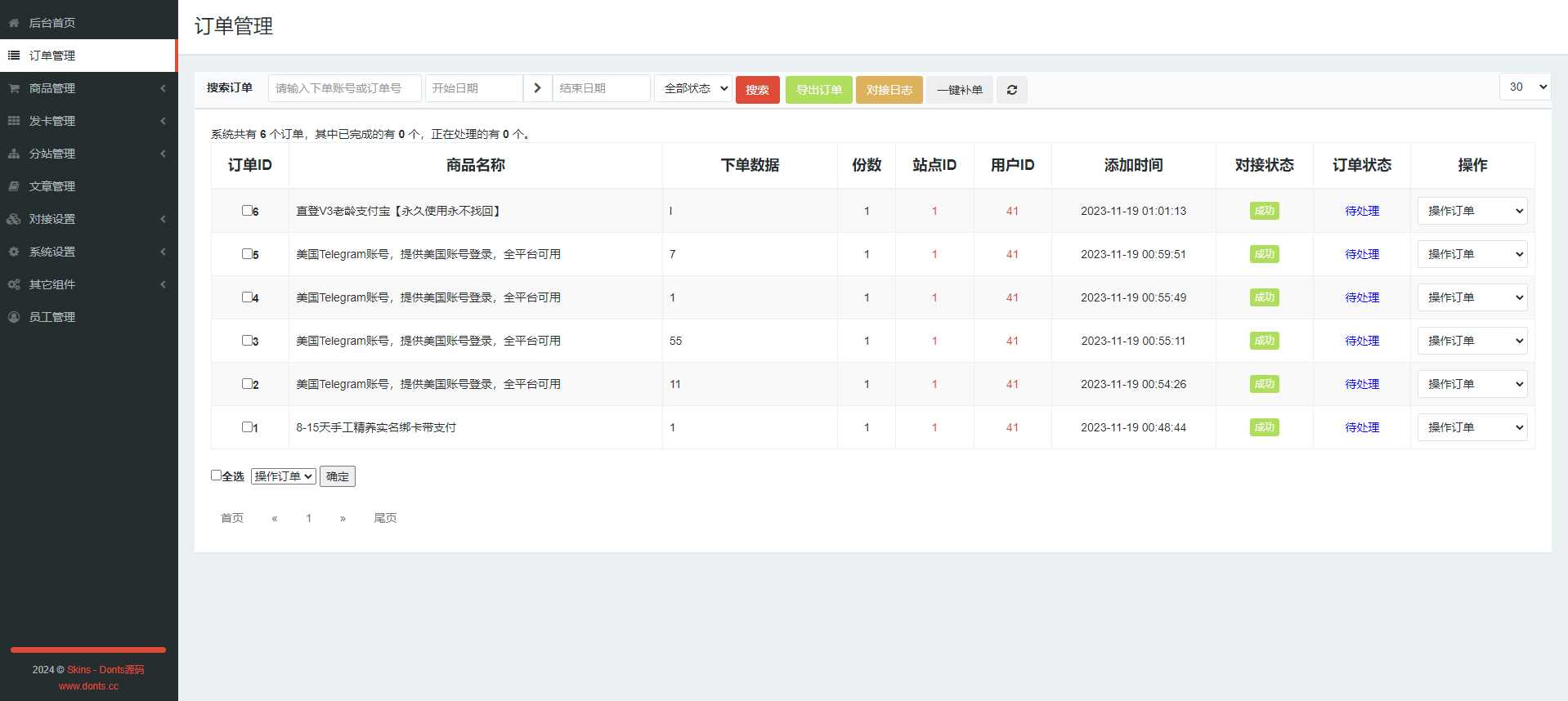Image resolution: width=1568 pixels, height=701 pixels.
Task: Click the gear icon beside 系统设置
Action: 14,252
